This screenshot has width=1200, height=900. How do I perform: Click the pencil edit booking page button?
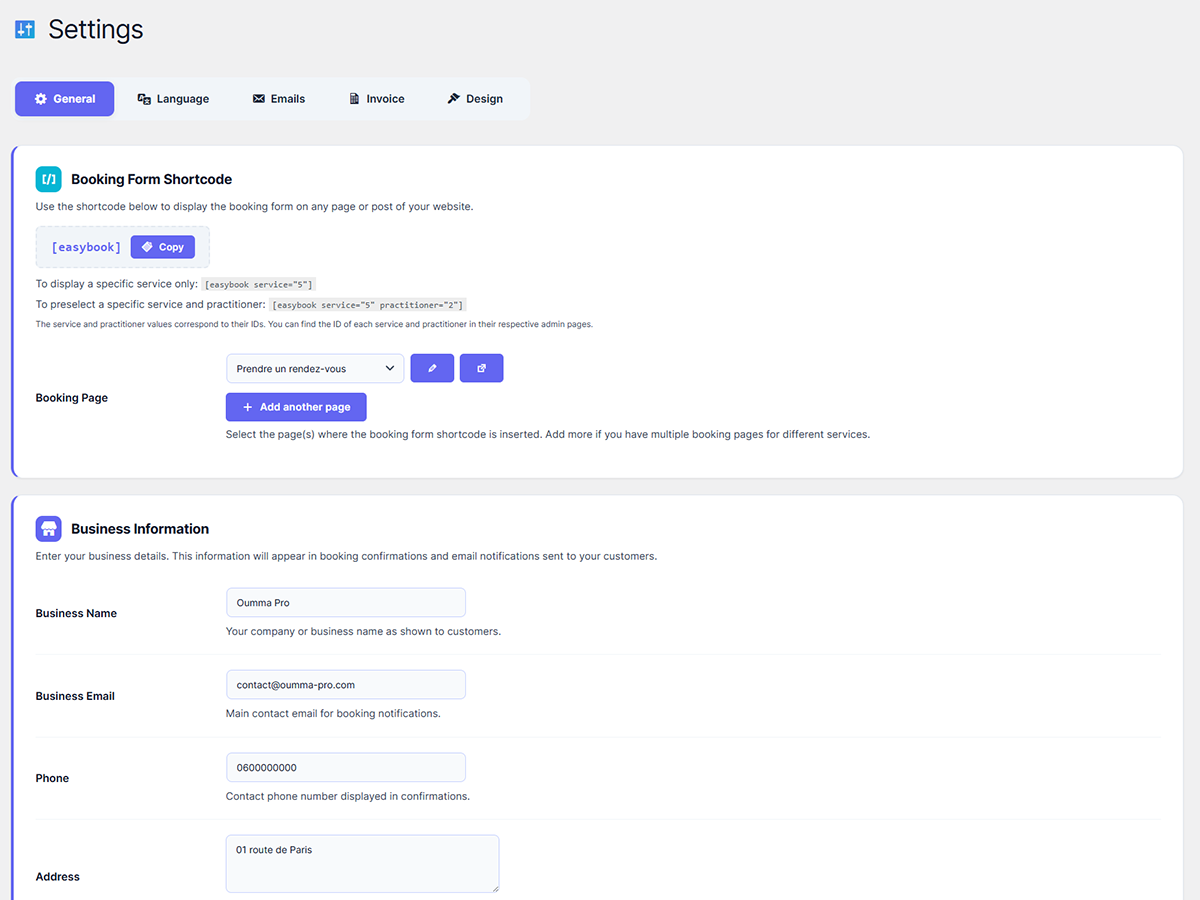[432, 368]
